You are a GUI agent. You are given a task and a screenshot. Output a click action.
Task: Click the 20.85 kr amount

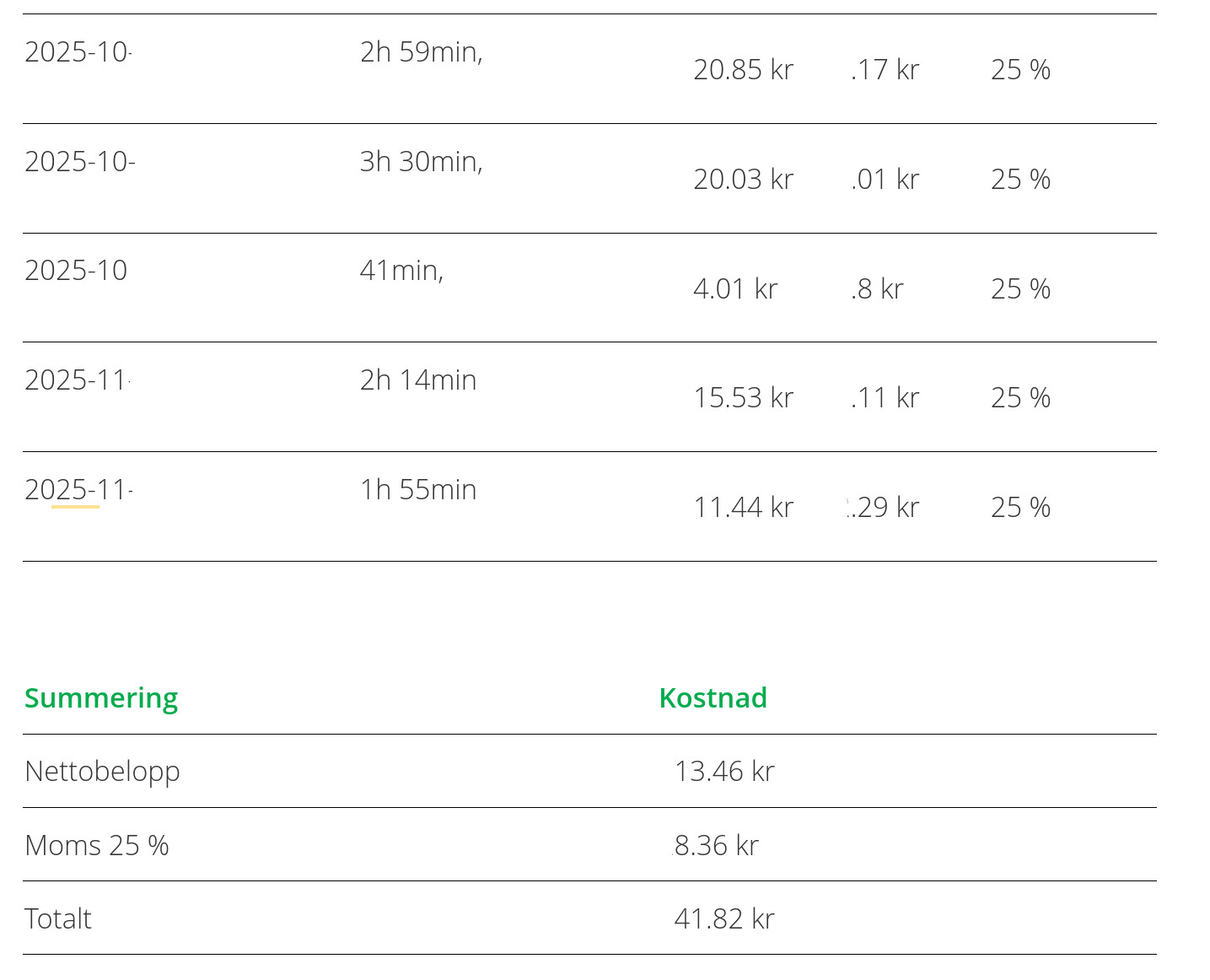[x=743, y=70]
